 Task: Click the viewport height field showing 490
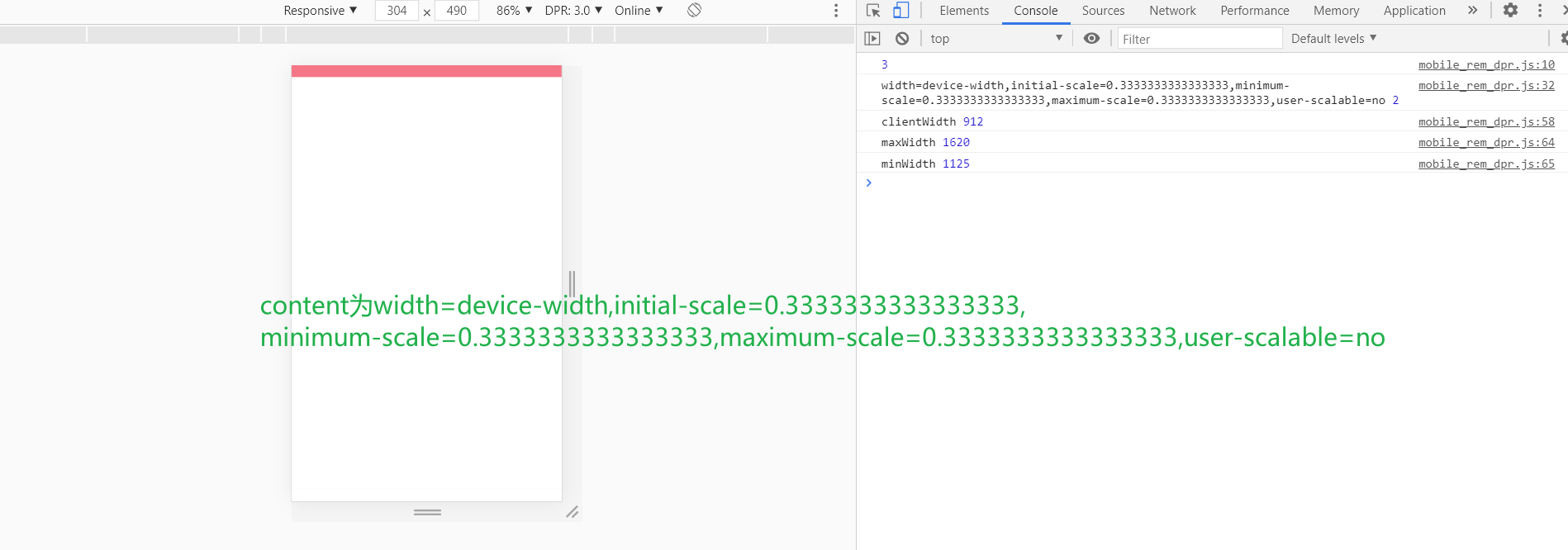[x=457, y=10]
